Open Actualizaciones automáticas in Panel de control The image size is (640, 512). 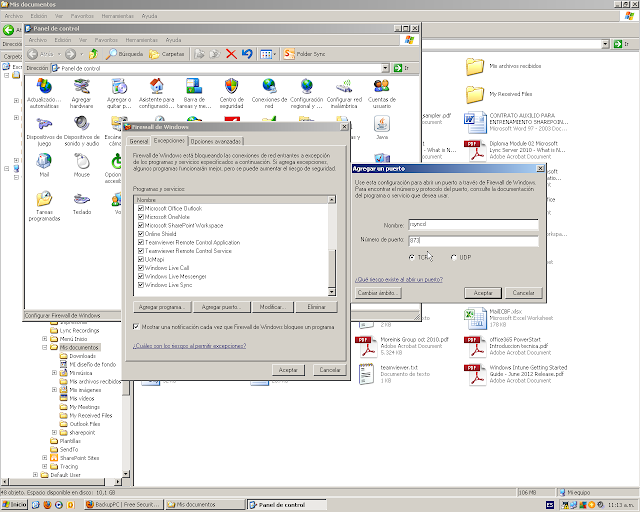[44, 93]
